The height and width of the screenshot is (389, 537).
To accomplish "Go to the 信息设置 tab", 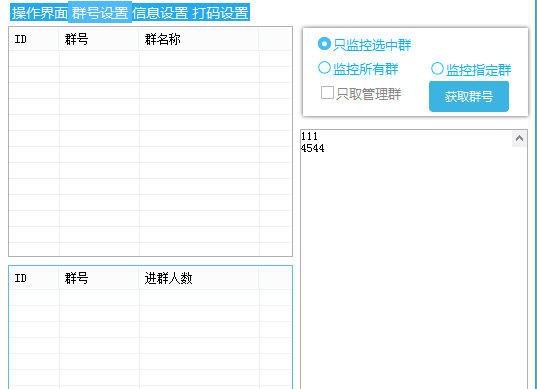I will tap(160, 13).
